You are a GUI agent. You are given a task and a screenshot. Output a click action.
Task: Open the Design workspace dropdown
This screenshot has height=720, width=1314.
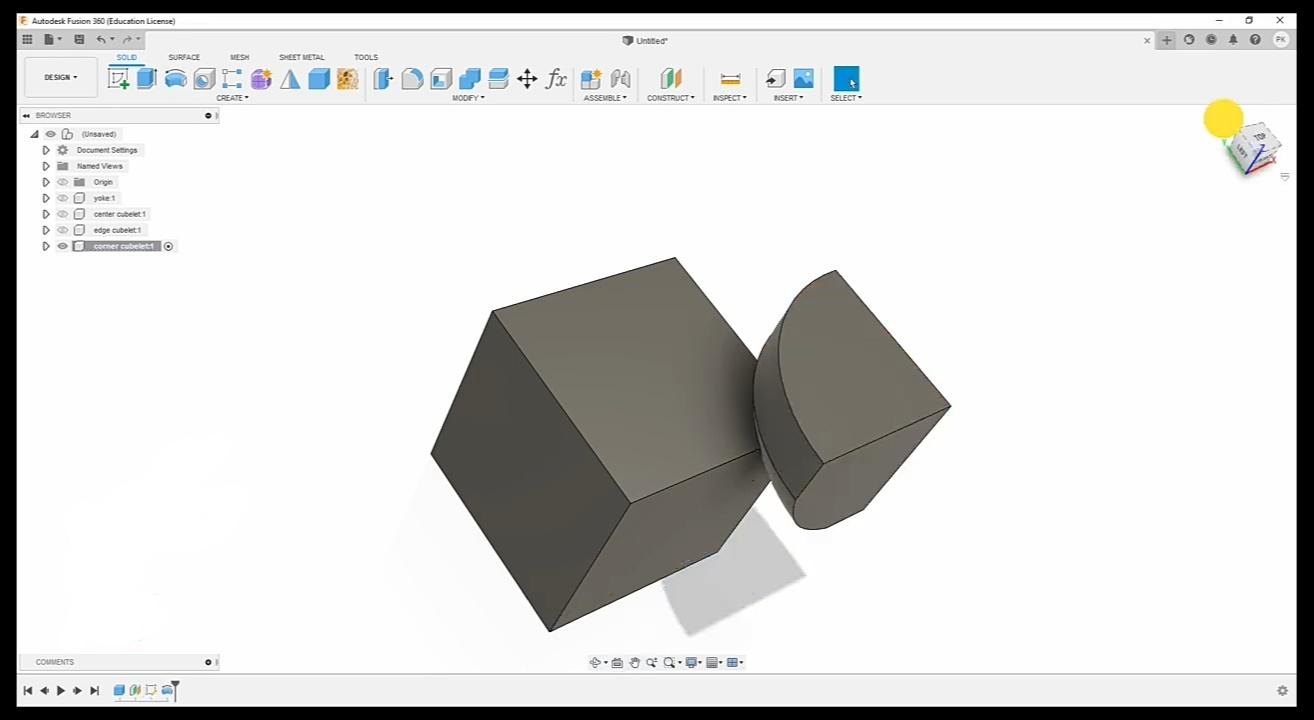pyautogui.click(x=61, y=77)
